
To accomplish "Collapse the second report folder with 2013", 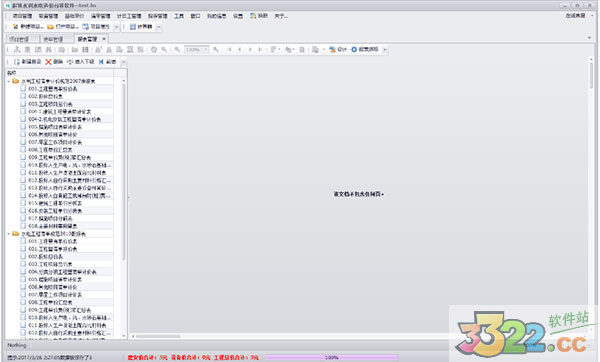I will click(8, 233).
